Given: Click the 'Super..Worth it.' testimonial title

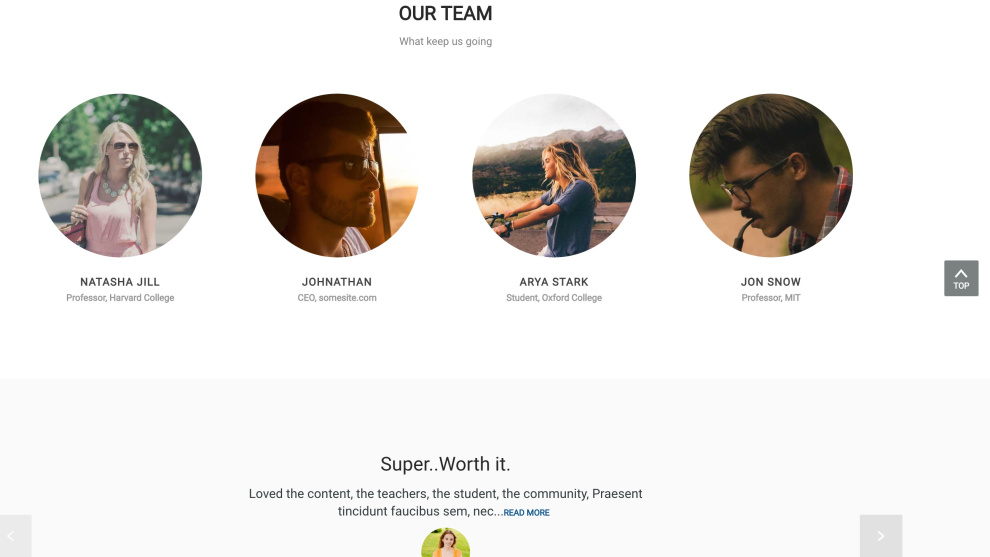Looking at the screenshot, I should 445,464.
